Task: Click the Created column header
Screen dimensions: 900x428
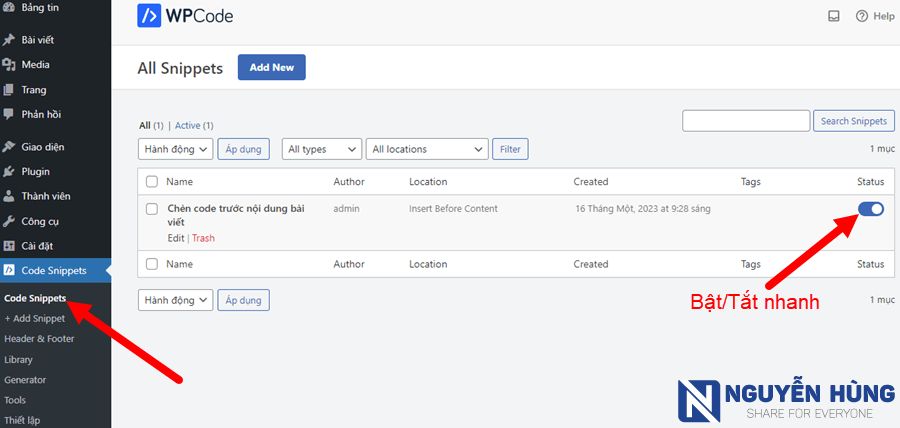Action: [x=591, y=182]
